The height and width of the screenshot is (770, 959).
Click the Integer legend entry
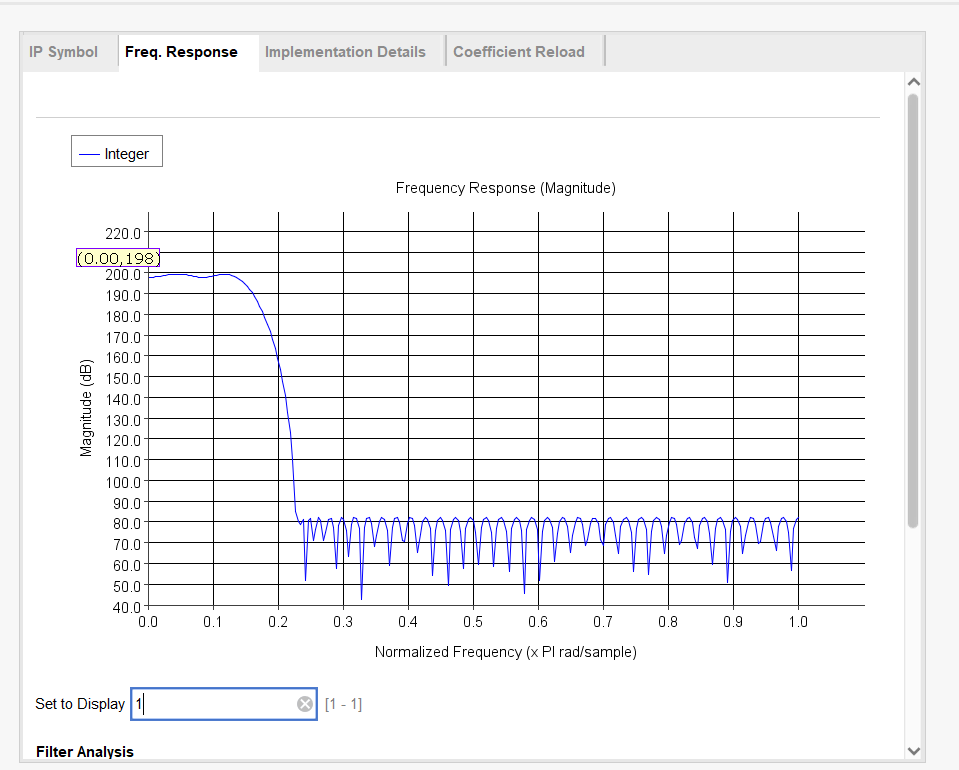click(127, 154)
